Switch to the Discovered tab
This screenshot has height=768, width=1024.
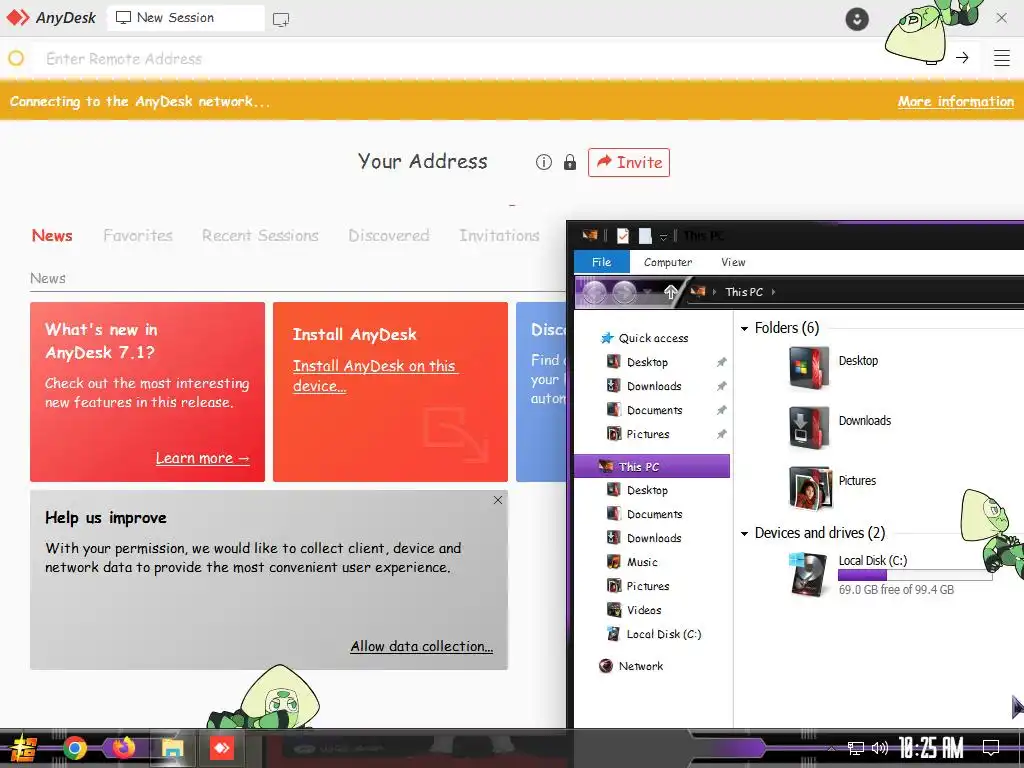point(389,235)
